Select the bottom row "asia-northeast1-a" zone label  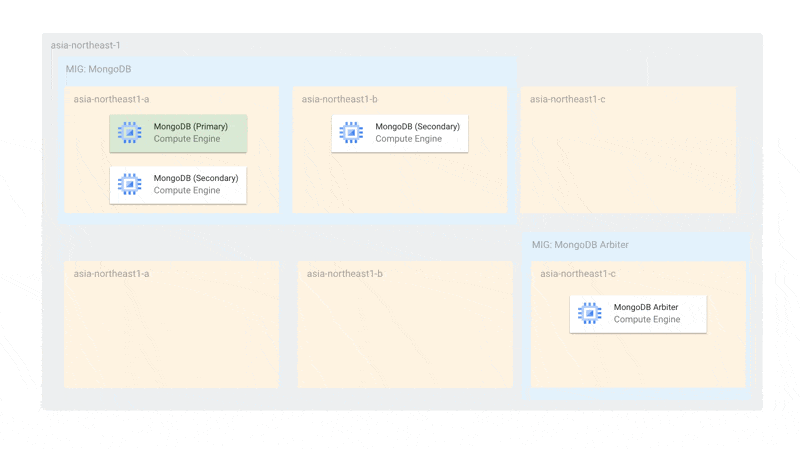click(111, 273)
